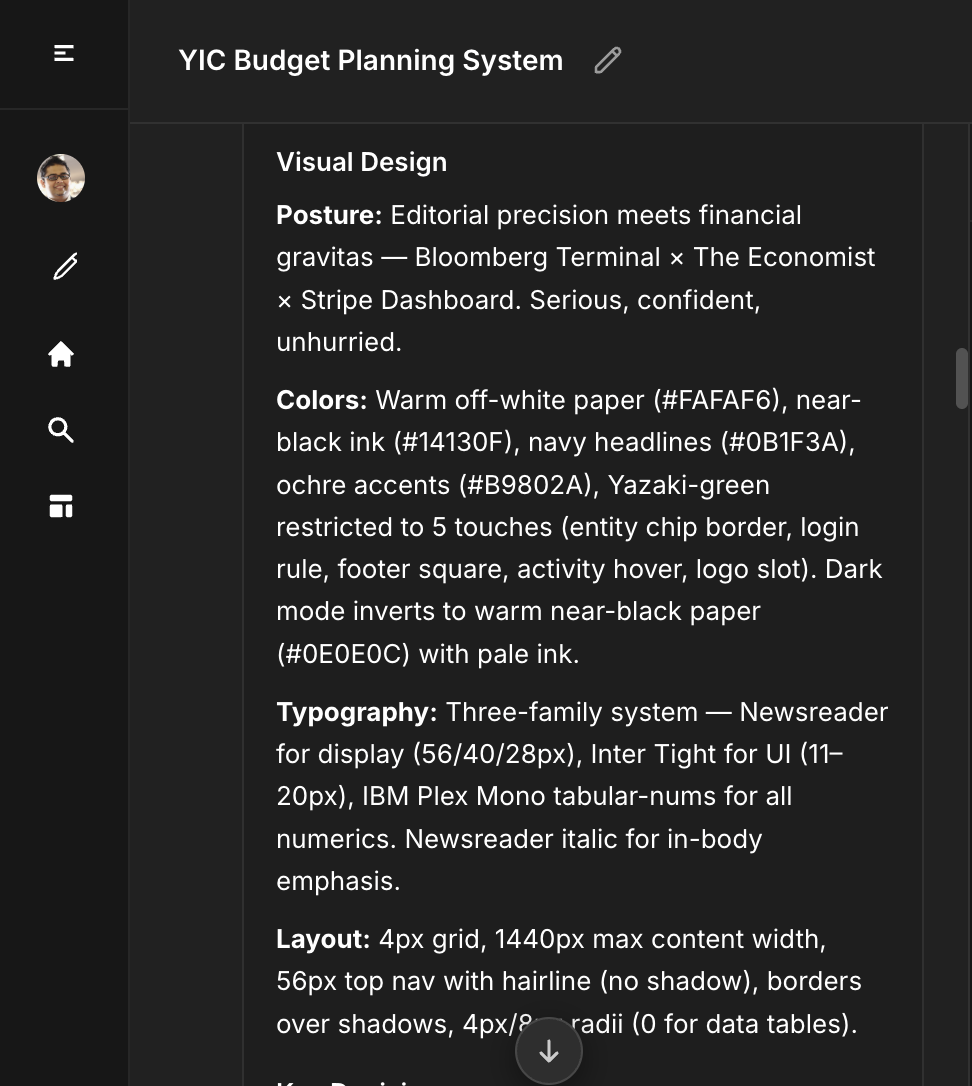Open your profile avatar menu

pos(60,177)
